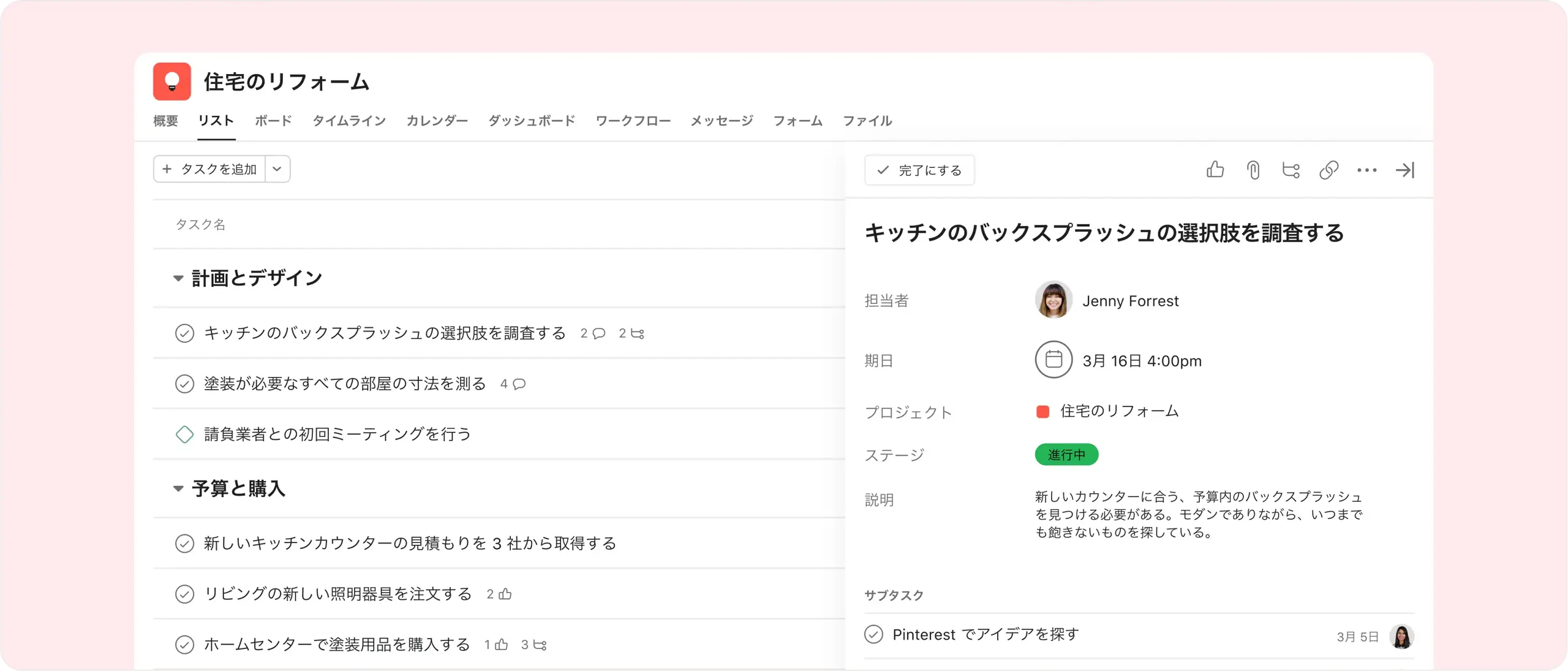The height and width of the screenshot is (671, 1568).
Task: Switch to the ボード tab
Action: (273, 121)
